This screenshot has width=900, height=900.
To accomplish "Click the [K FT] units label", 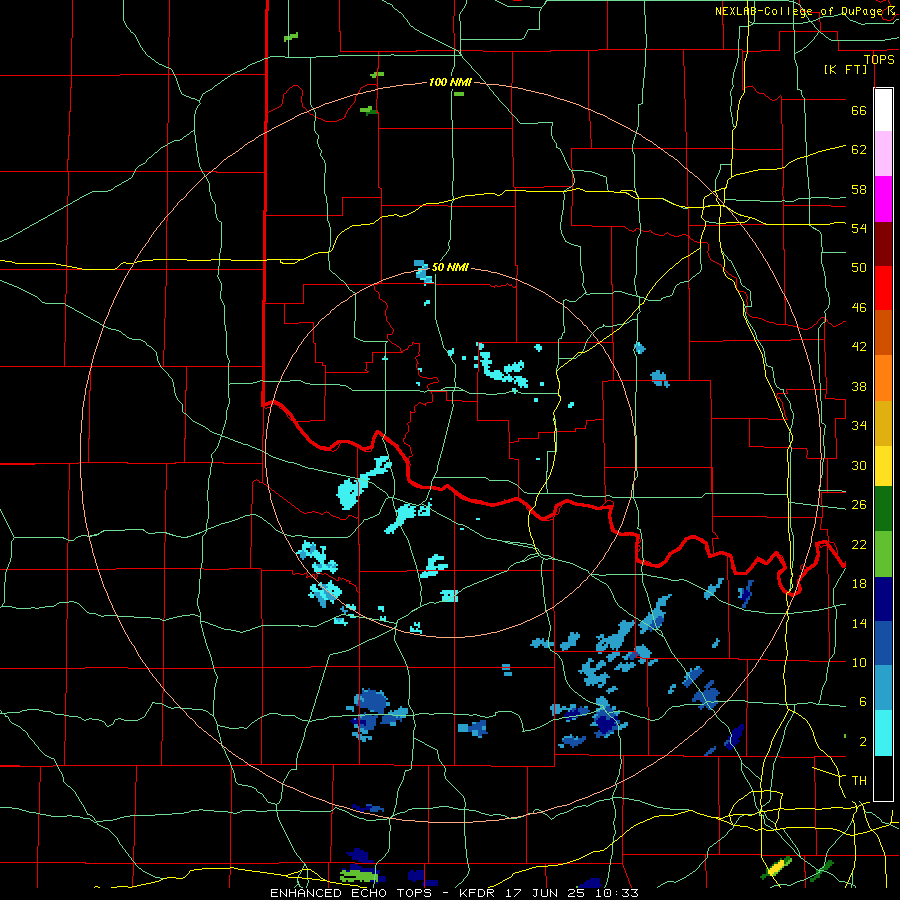I will (x=845, y=69).
